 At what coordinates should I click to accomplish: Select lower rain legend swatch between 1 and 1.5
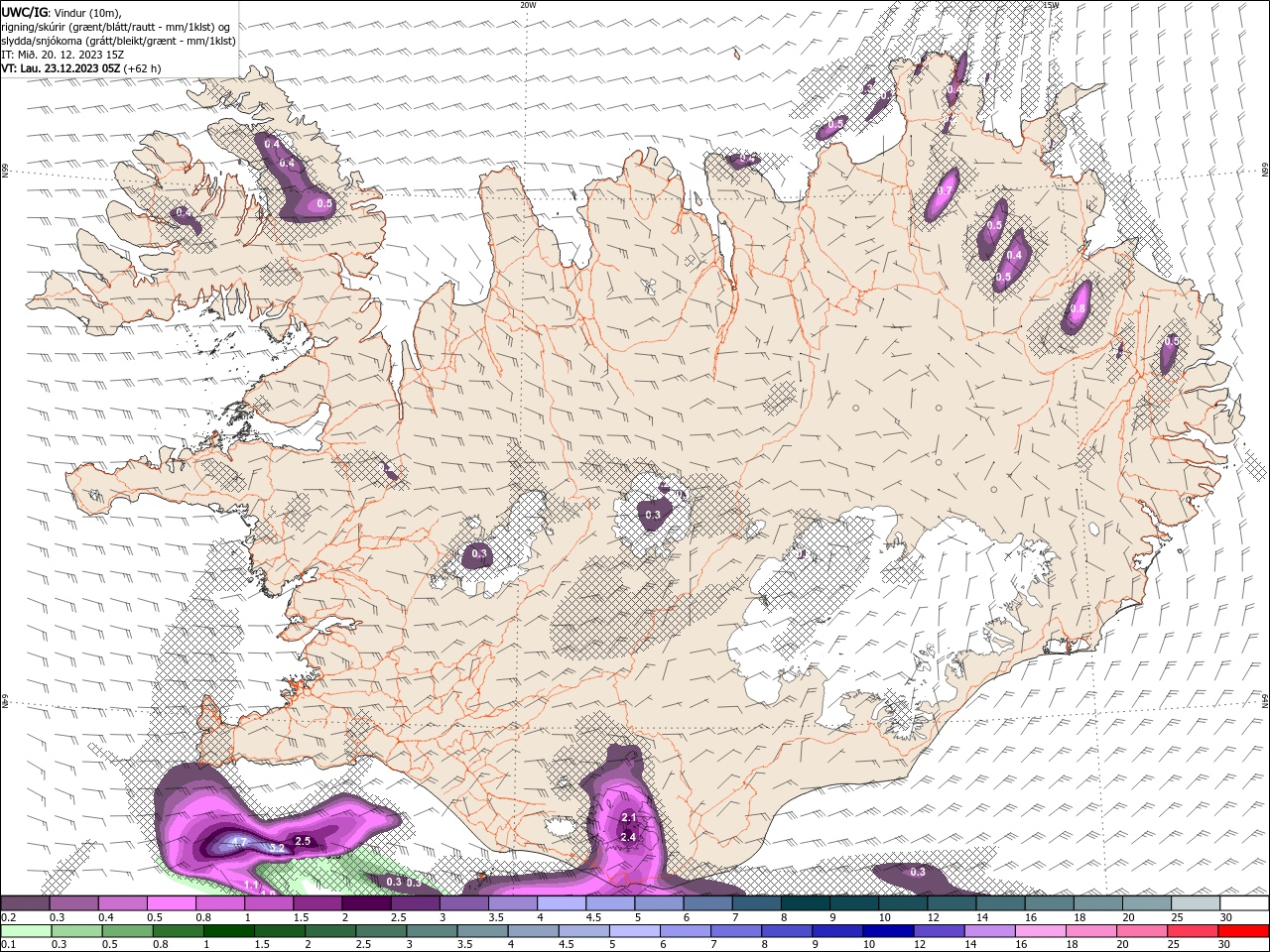click(228, 931)
